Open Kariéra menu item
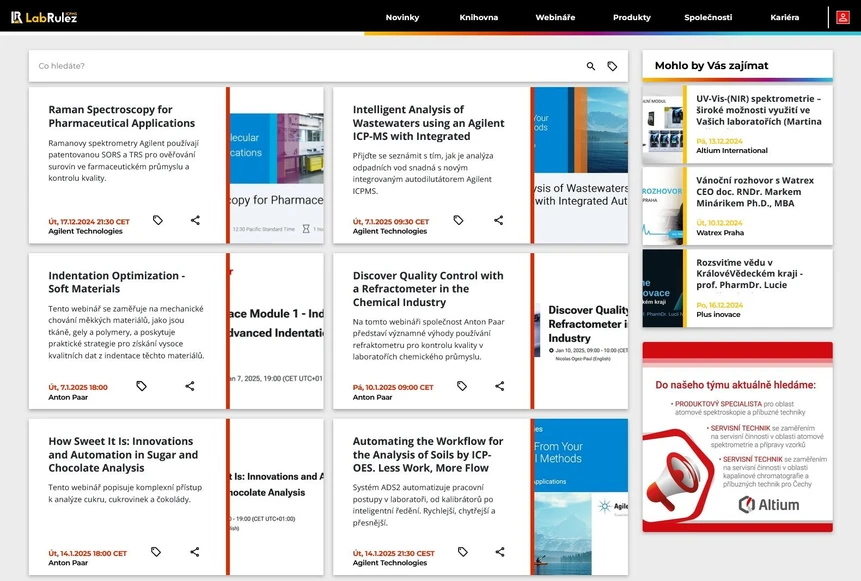The height and width of the screenshot is (581, 861). pos(785,17)
